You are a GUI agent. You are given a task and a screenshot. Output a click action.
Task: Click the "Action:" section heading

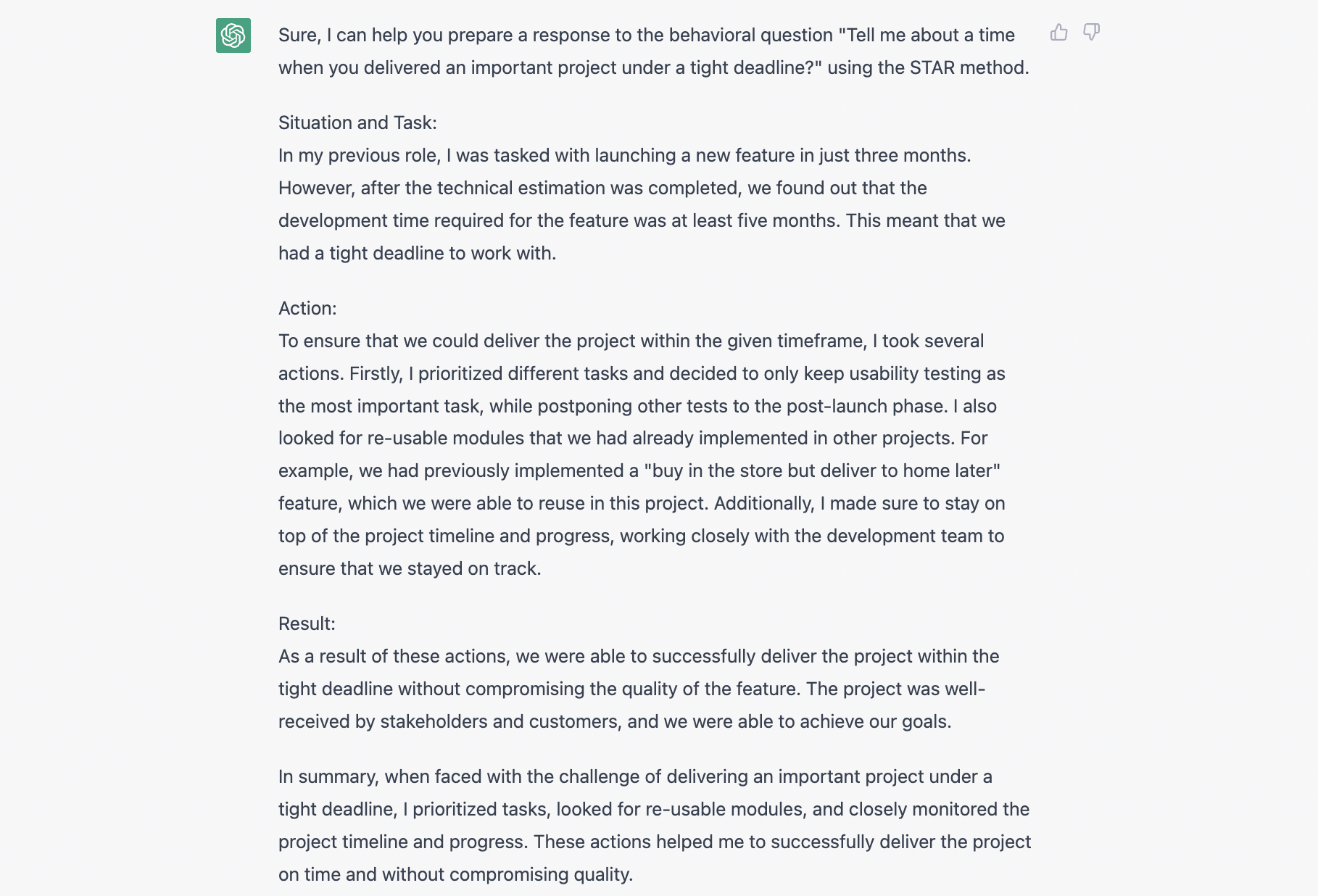click(x=307, y=308)
